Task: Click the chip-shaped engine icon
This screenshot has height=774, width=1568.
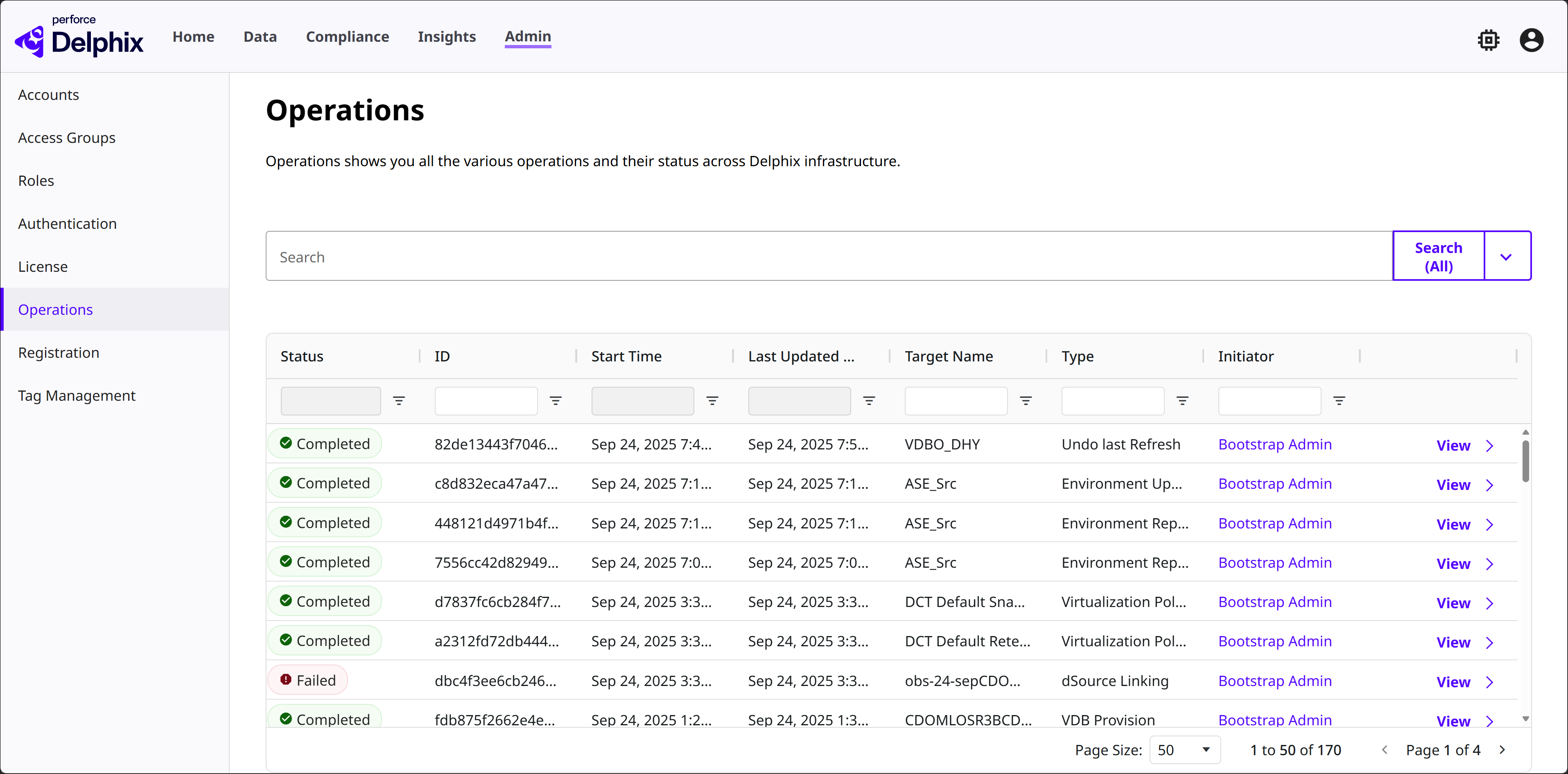Action: click(x=1488, y=40)
